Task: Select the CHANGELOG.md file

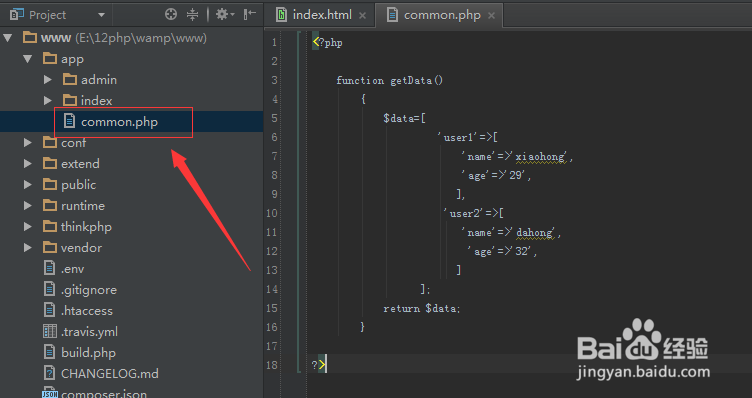Action: coord(109,374)
